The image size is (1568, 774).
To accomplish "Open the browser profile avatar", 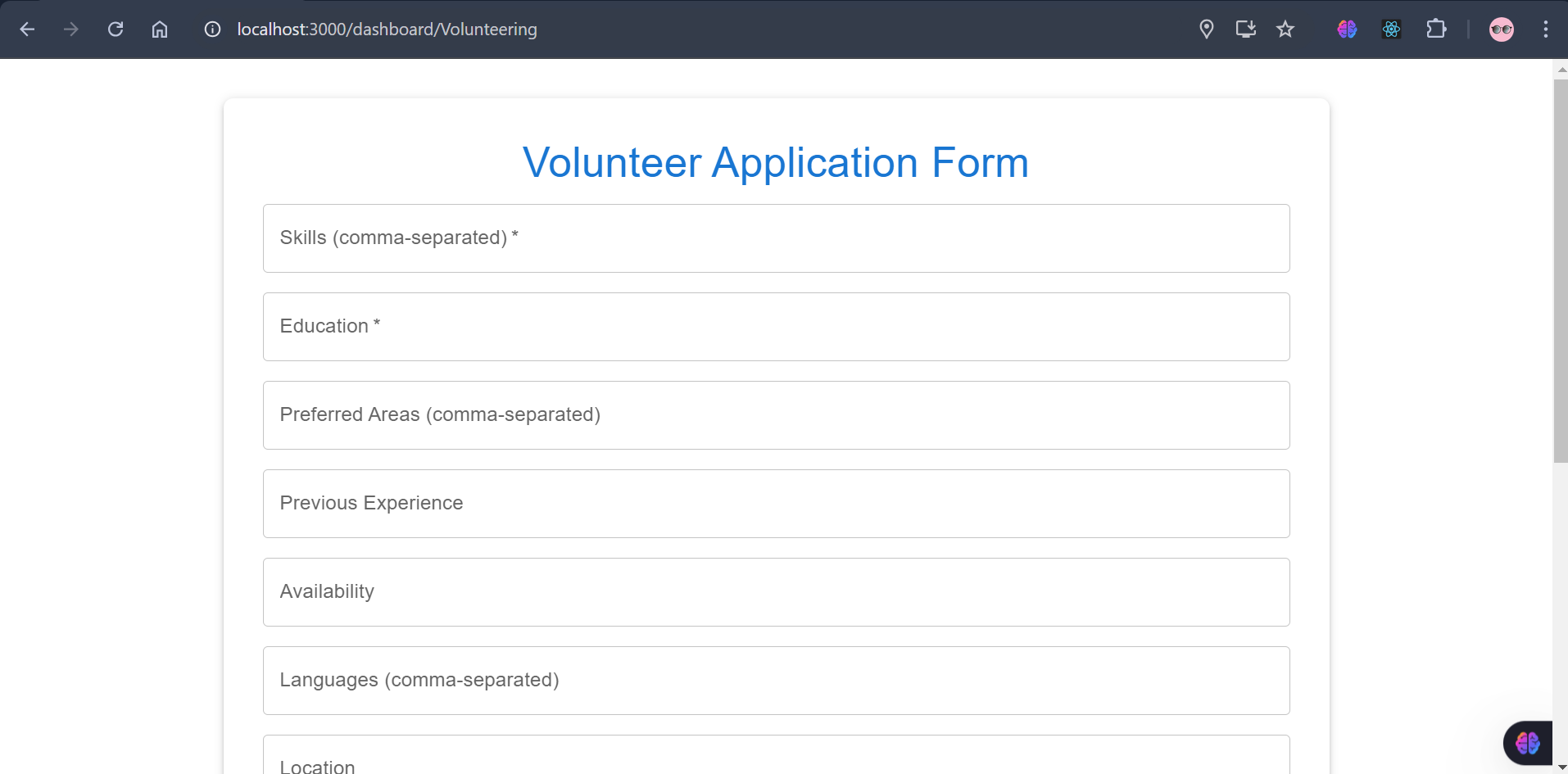I will coord(1502,29).
